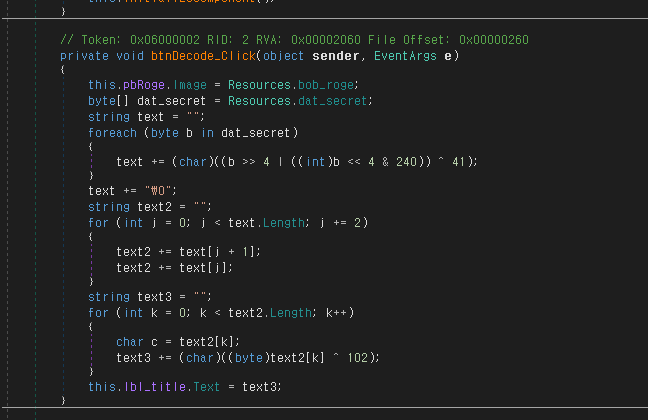Click the bob_roge resource reference

[x=326, y=85]
